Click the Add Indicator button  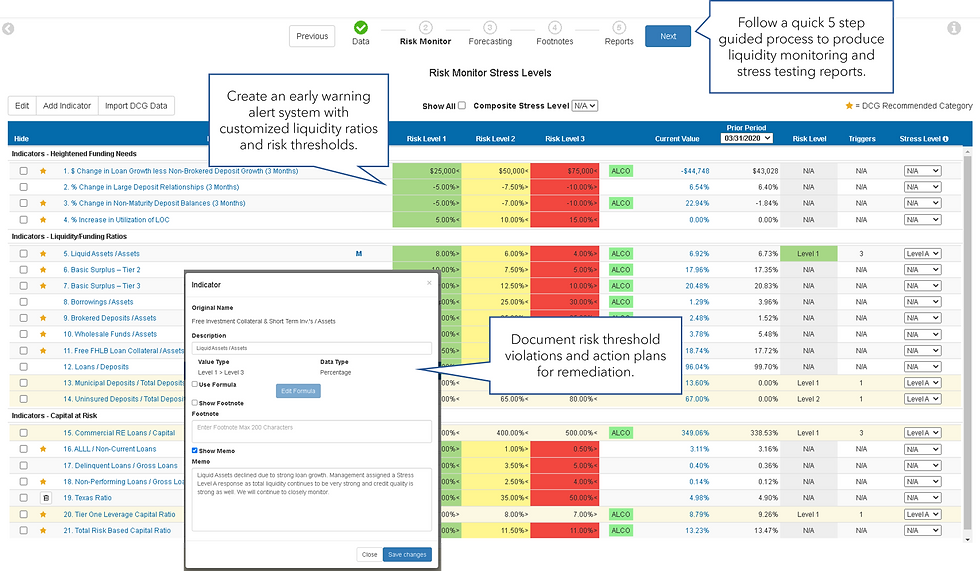coord(67,106)
